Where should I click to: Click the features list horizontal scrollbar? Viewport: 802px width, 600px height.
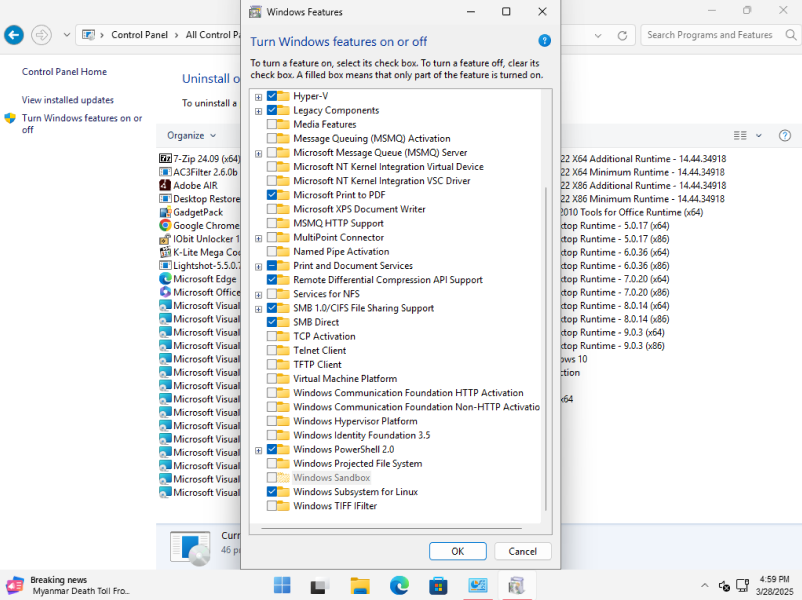click(x=392, y=528)
